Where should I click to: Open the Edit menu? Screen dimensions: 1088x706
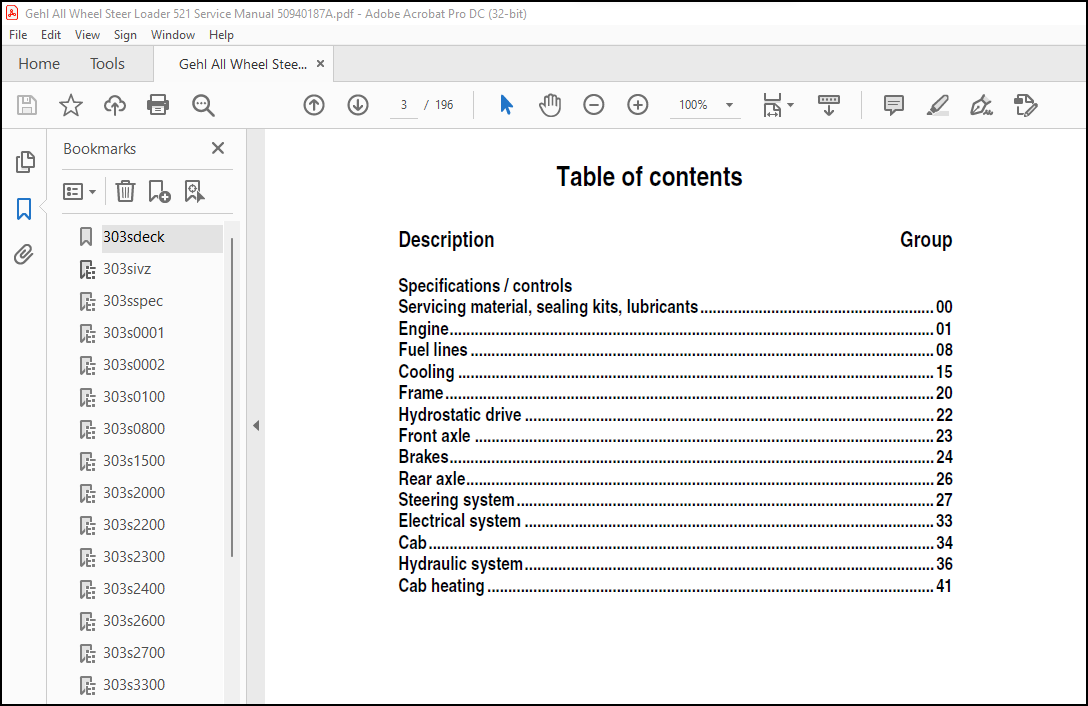coord(51,35)
